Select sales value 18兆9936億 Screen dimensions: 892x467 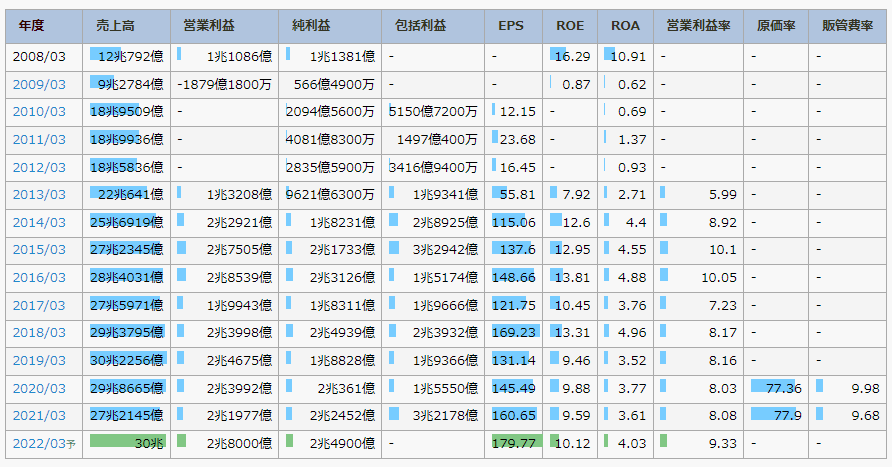[x=127, y=140]
